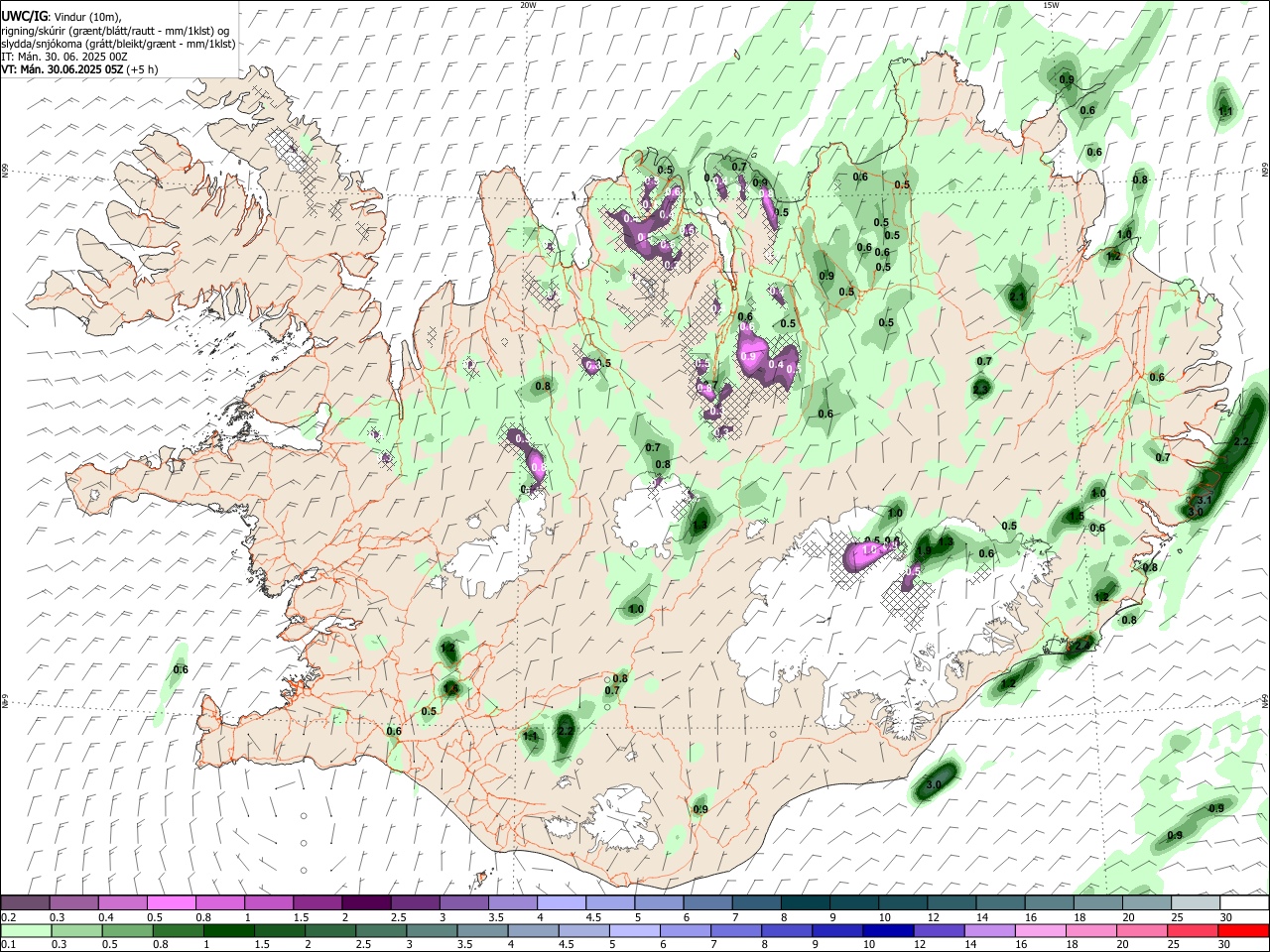Click the white 30 snow-scale swatch

point(1244,903)
